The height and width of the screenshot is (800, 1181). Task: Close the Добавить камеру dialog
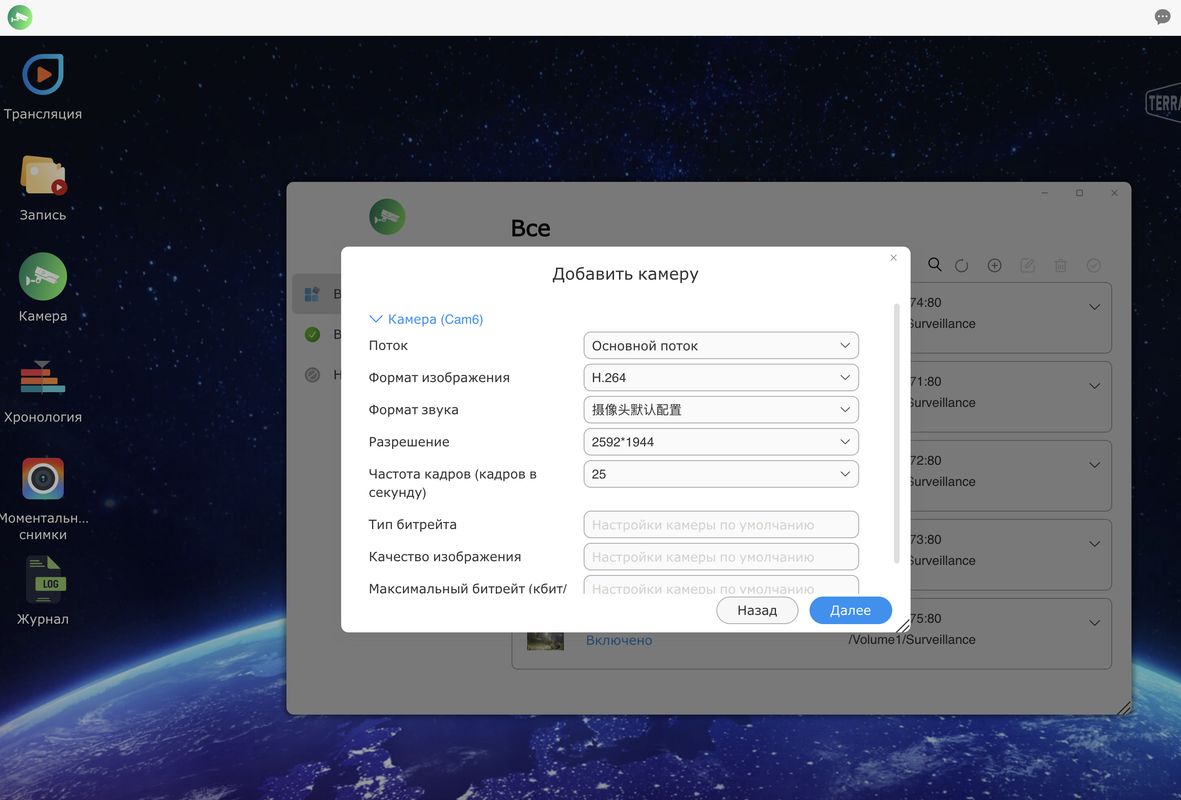tap(893, 258)
